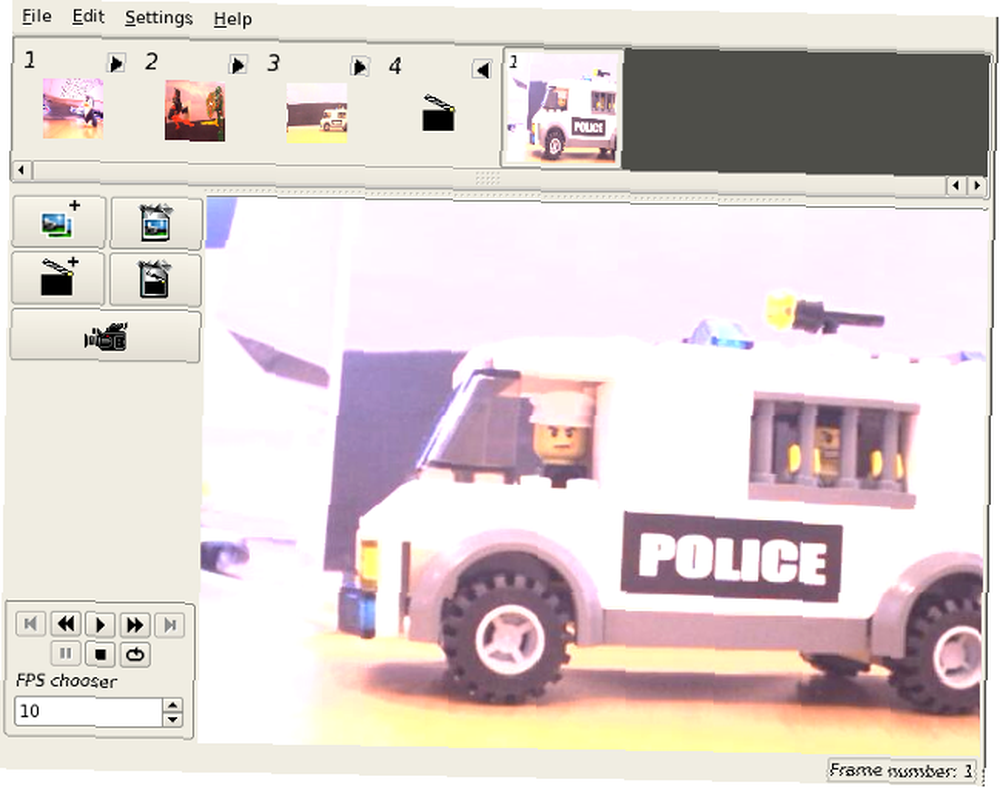The image size is (1000, 788).
Task: Toggle the camera on button
Action: click(106, 336)
